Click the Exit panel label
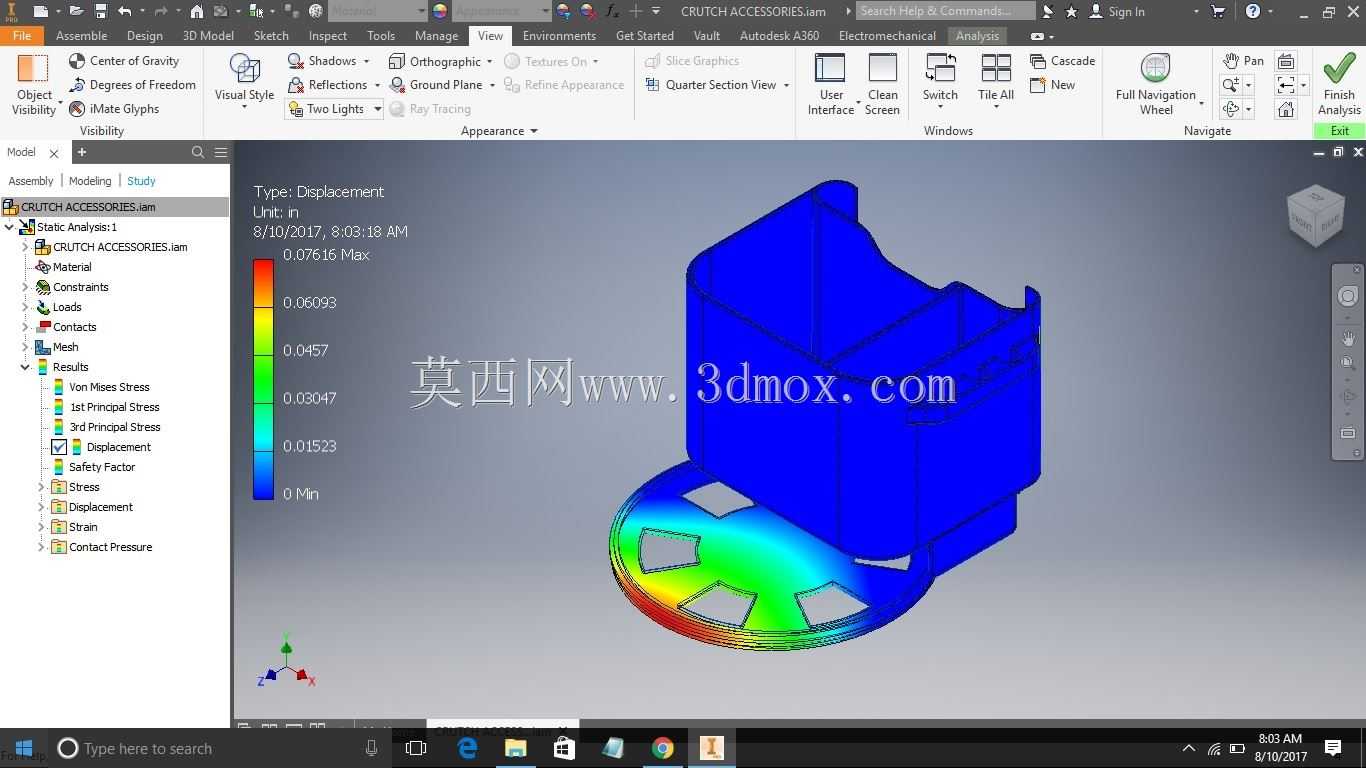 pos(1340,131)
